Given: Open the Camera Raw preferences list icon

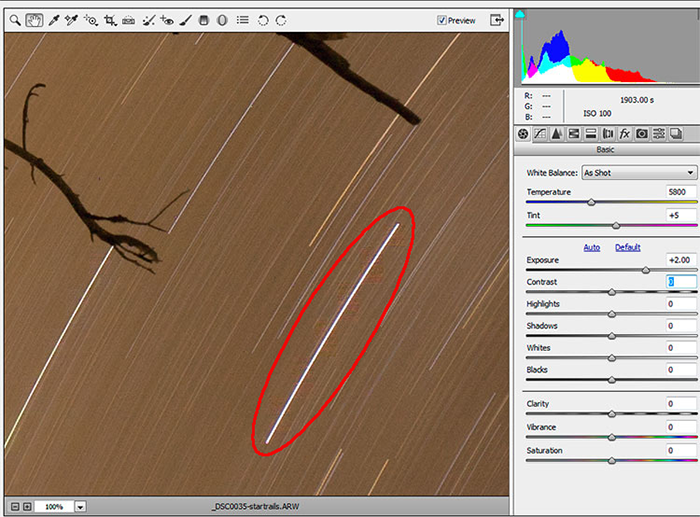Looking at the screenshot, I should pos(243,20).
